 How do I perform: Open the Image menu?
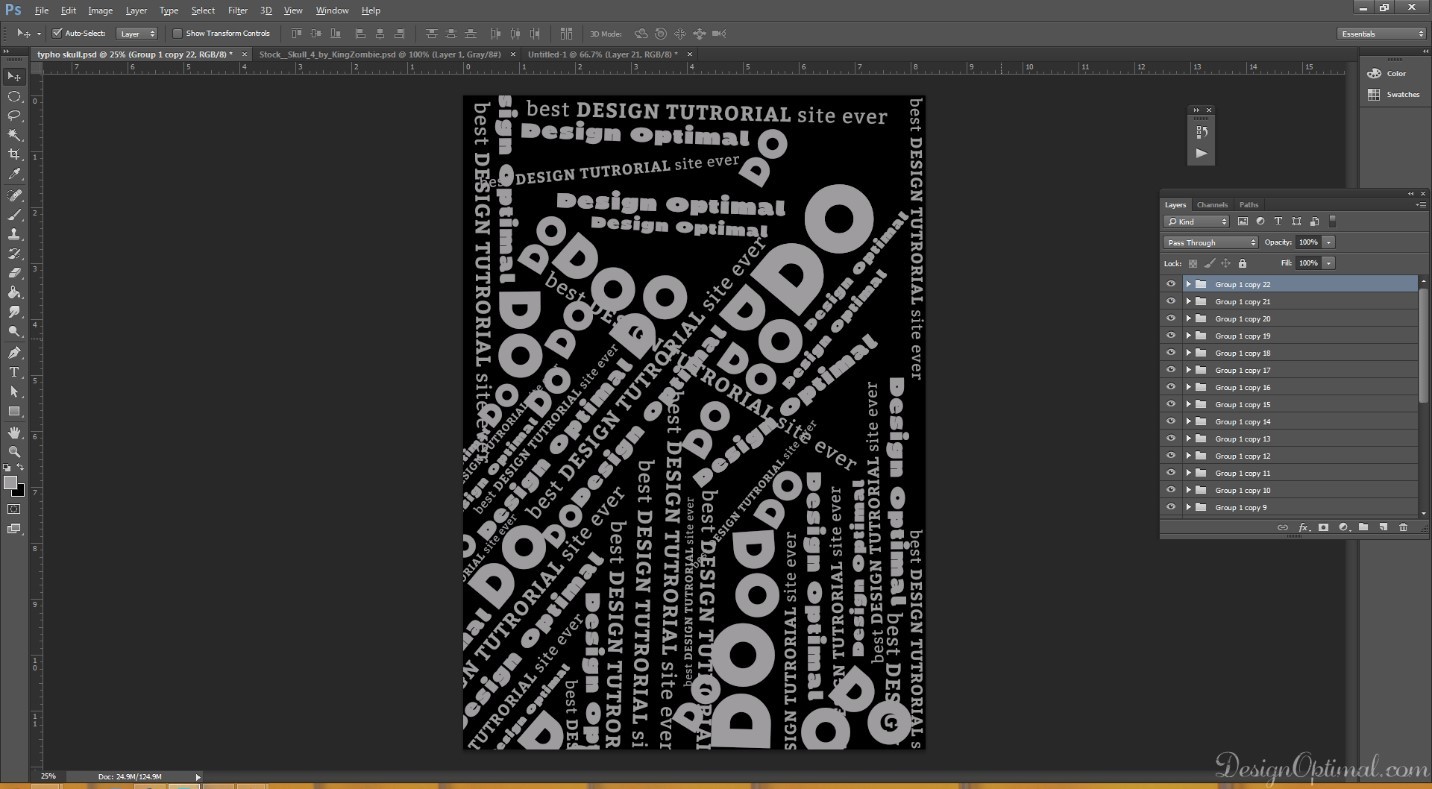pos(100,10)
